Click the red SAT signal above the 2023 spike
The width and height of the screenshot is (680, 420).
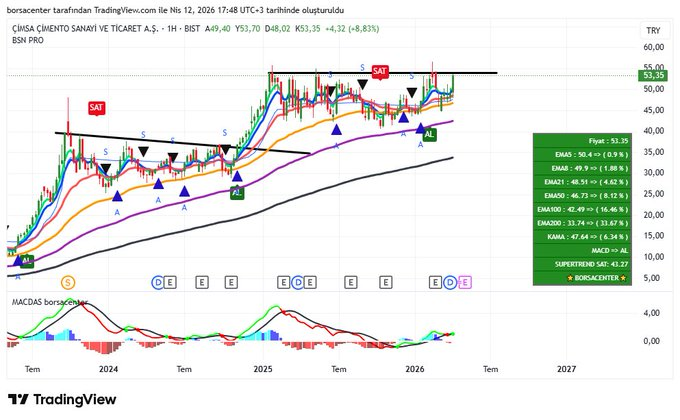tap(96, 107)
